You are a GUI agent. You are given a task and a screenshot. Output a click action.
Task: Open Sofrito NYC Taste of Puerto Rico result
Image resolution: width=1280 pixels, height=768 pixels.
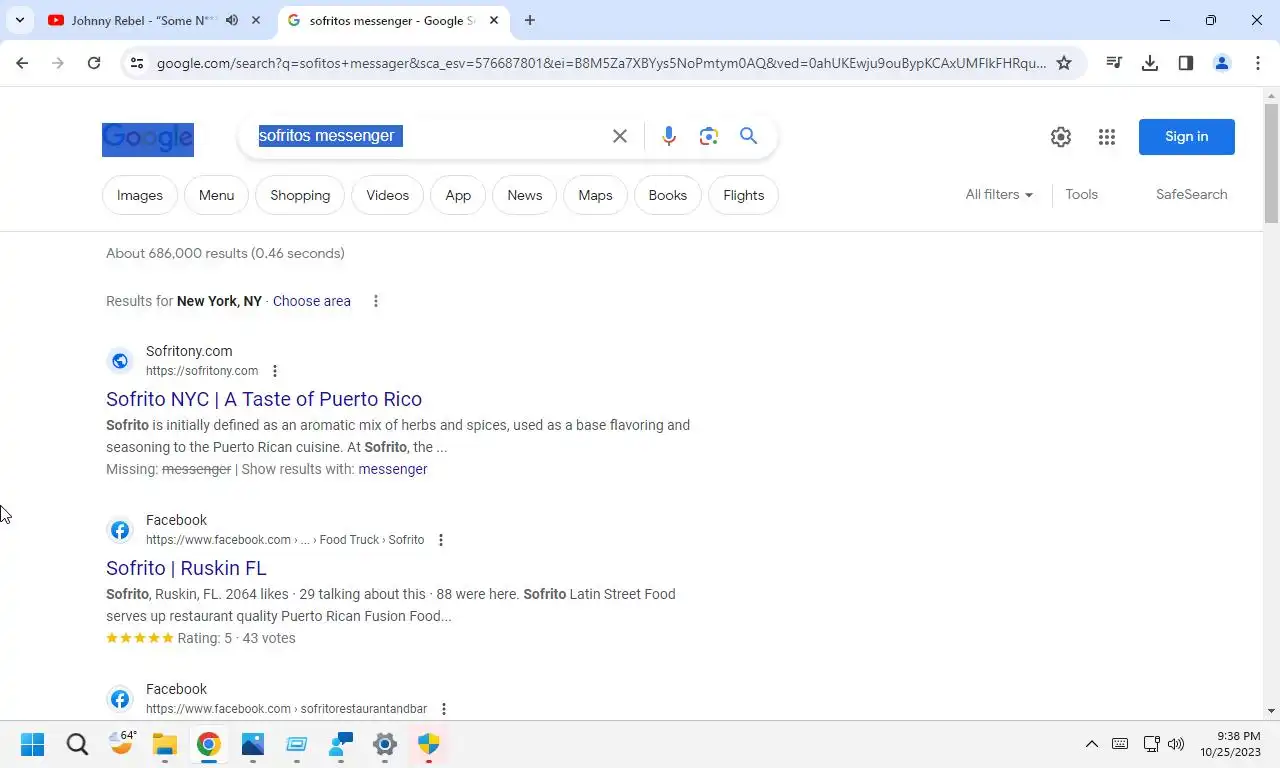coord(264,399)
